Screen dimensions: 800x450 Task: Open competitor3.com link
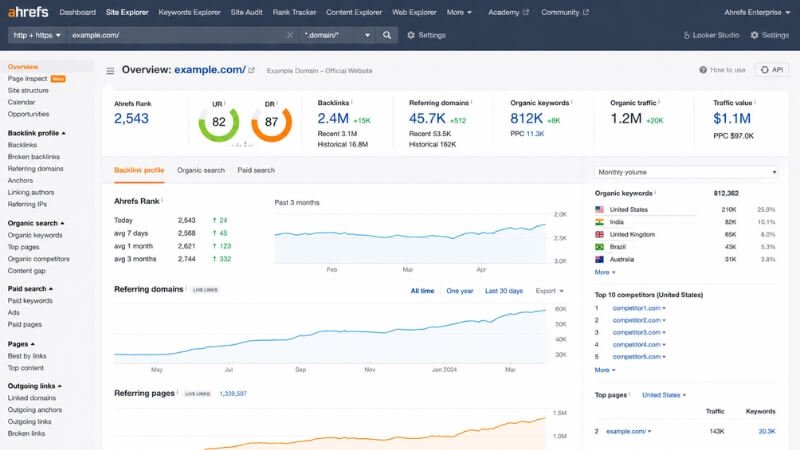pyautogui.click(x=636, y=333)
